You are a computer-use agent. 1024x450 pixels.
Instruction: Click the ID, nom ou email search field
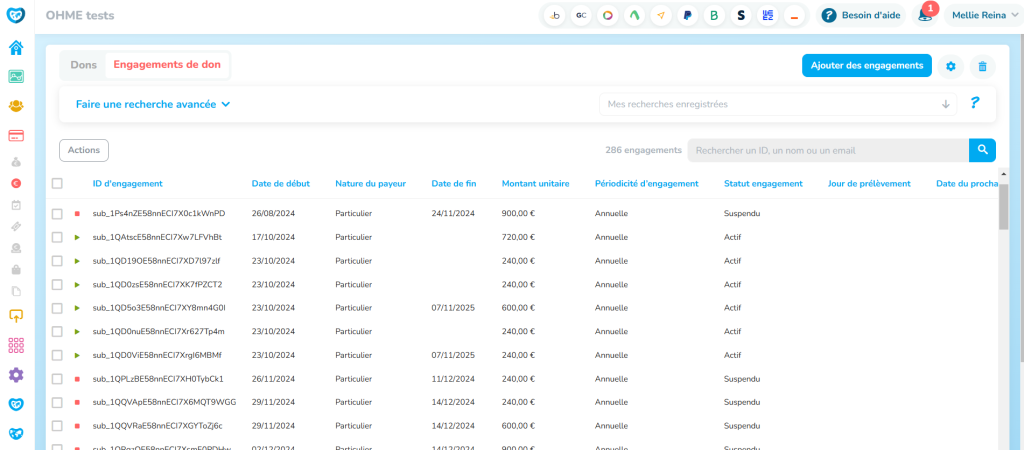pos(827,150)
